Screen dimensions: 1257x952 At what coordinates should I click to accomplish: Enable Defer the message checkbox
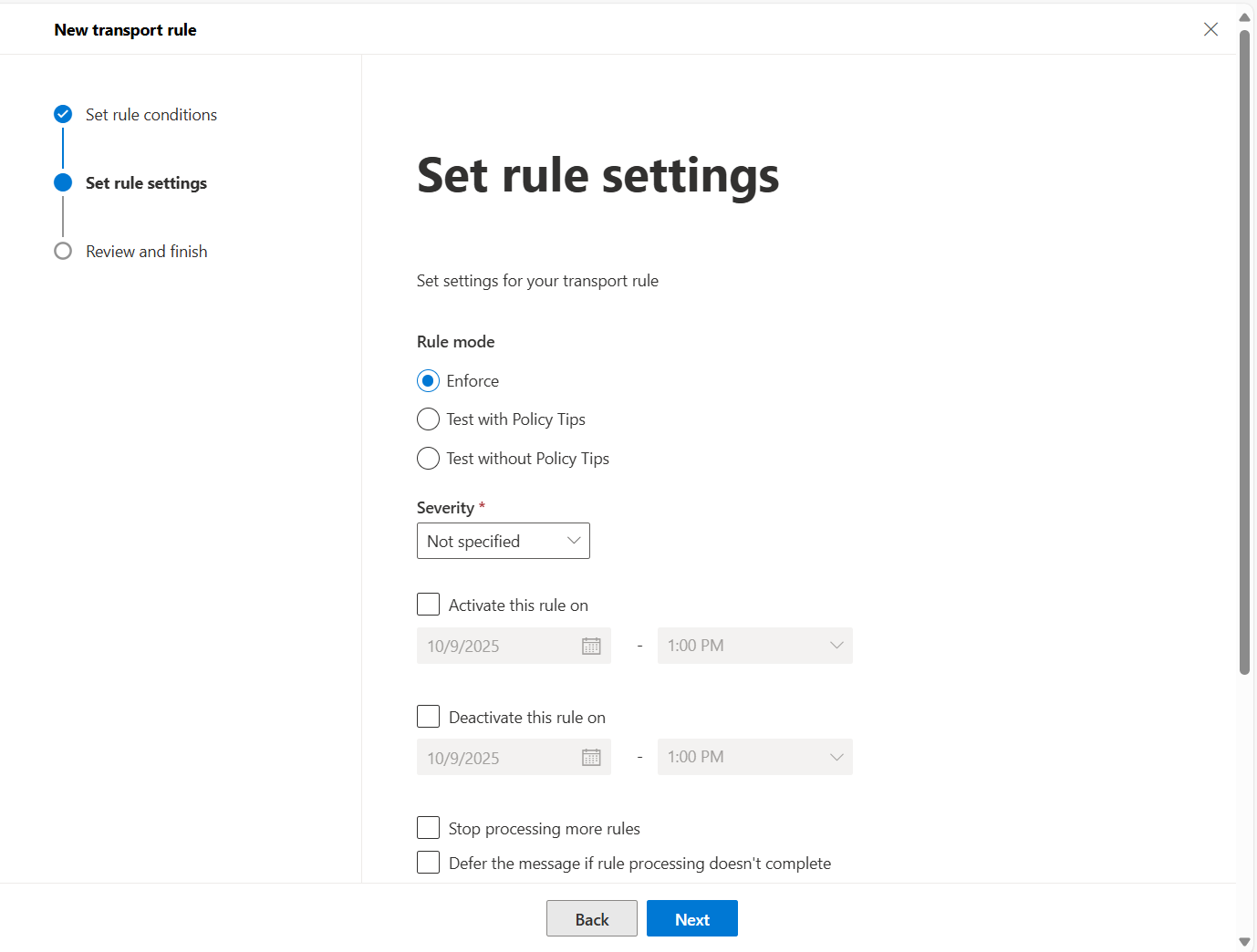pos(428,863)
